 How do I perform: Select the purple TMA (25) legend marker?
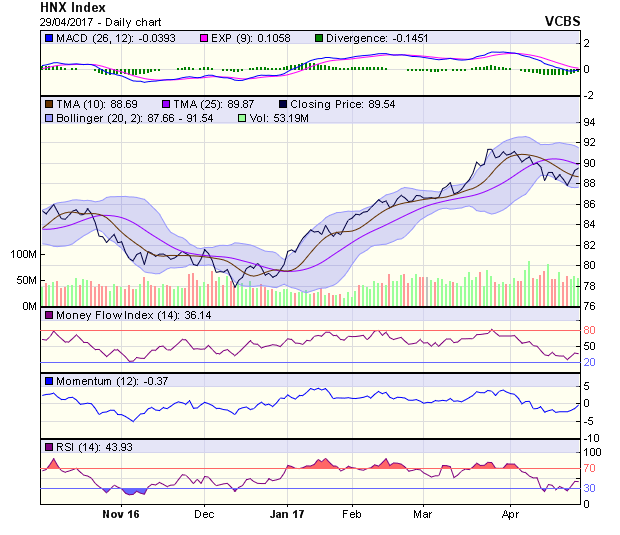(x=167, y=103)
